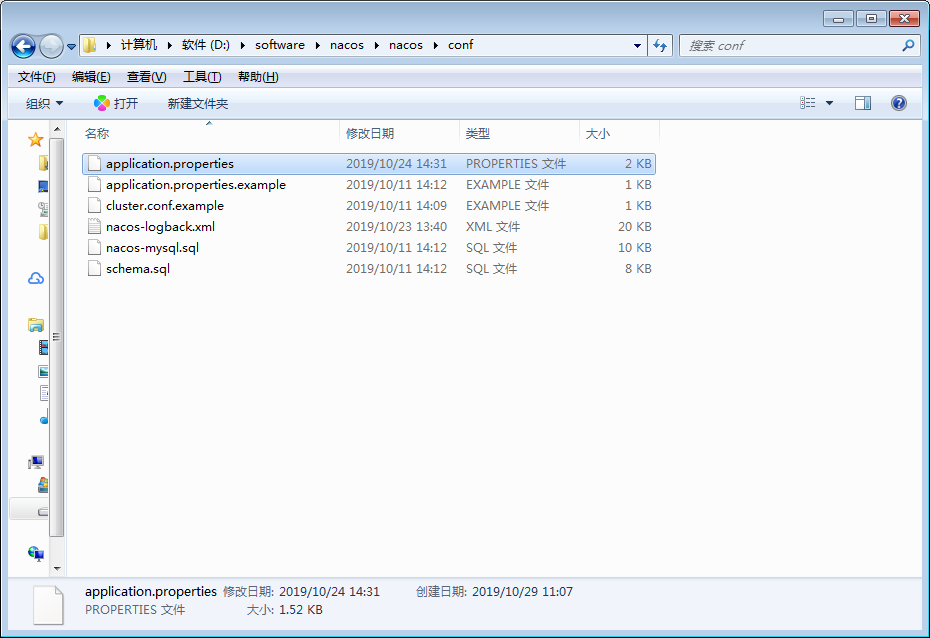Select the application.properties file
Screen dimensions: 930x638
tap(369, 164)
